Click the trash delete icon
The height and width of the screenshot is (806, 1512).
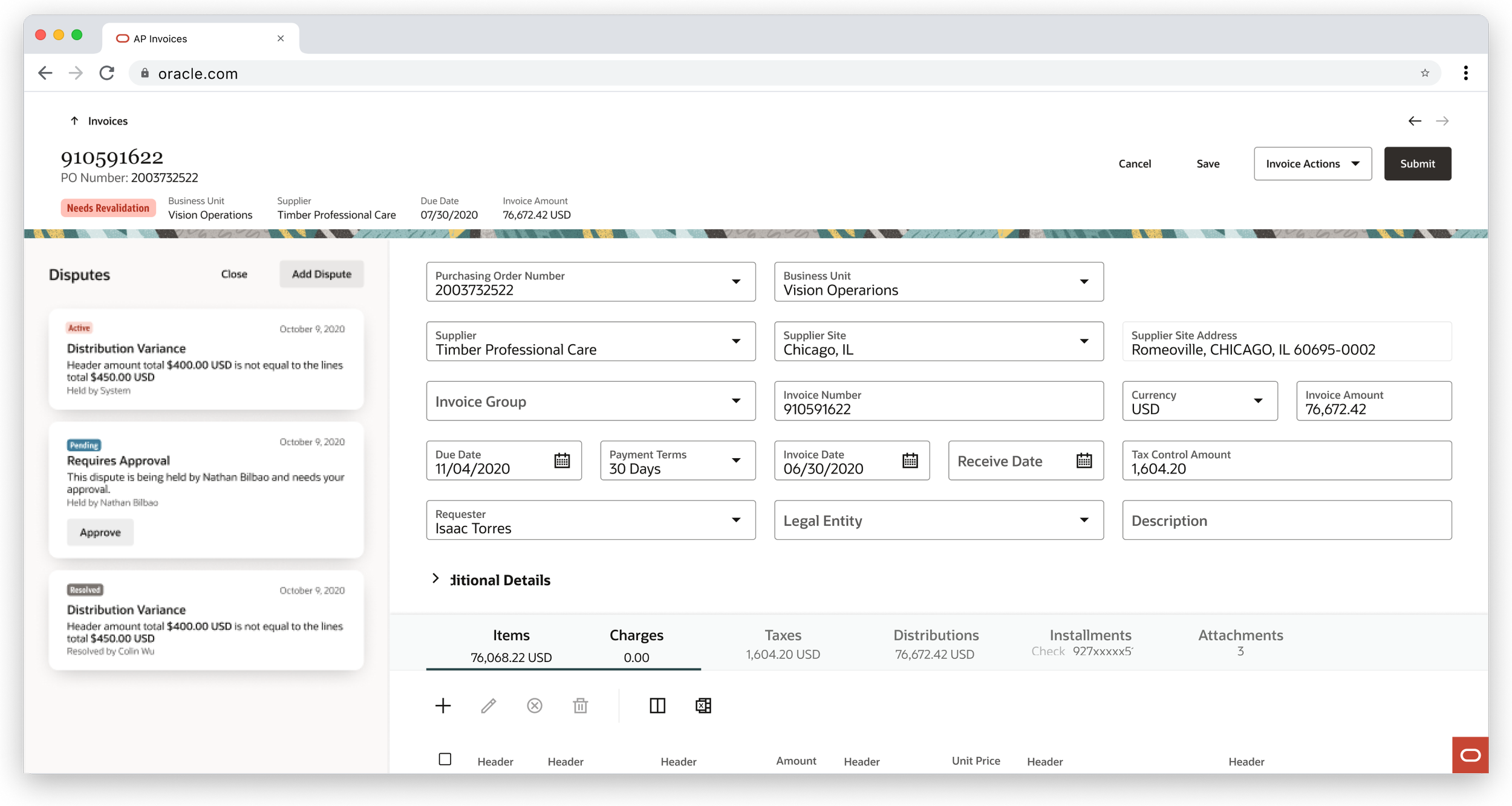[x=580, y=706]
